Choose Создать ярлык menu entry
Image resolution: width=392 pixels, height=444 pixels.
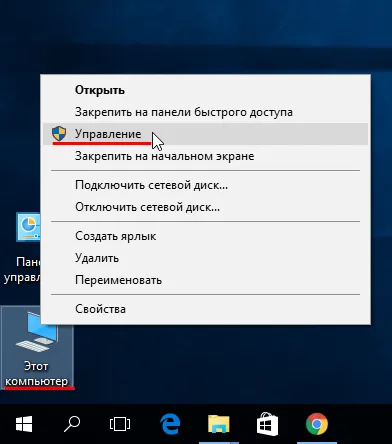click(205, 236)
